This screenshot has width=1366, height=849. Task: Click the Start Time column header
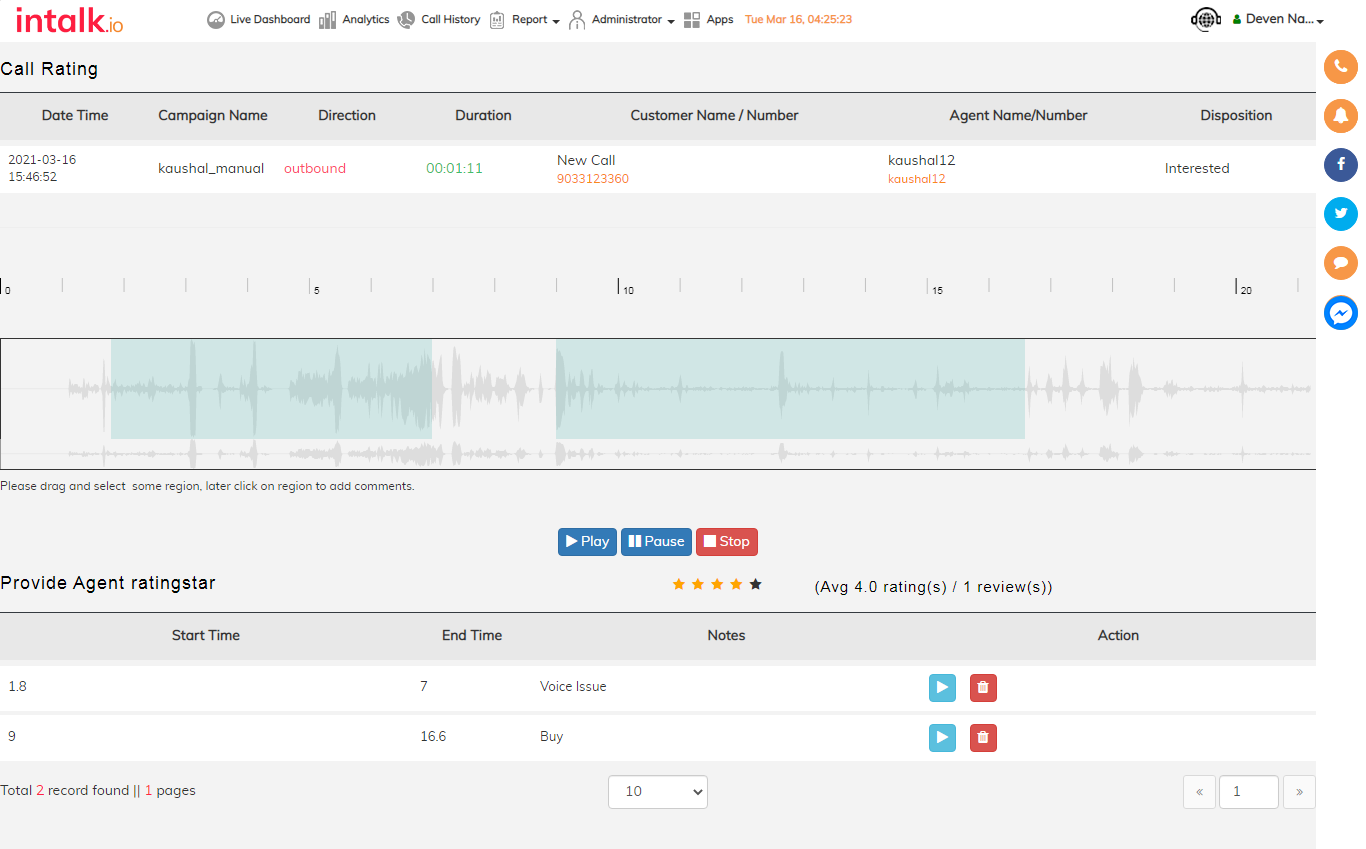(206, 635)
